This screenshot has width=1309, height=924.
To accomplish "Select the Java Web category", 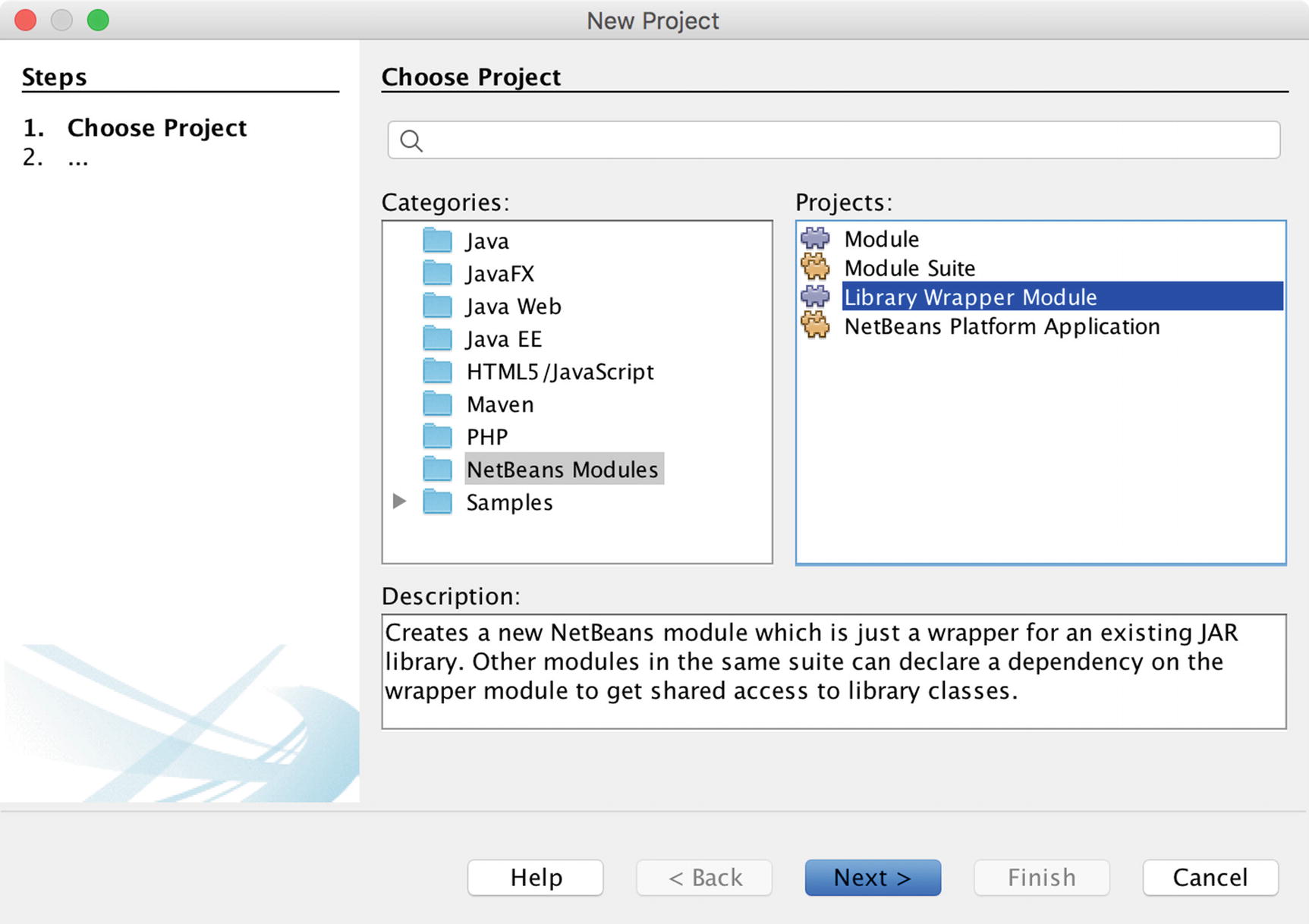I will (x=514, y=306).
